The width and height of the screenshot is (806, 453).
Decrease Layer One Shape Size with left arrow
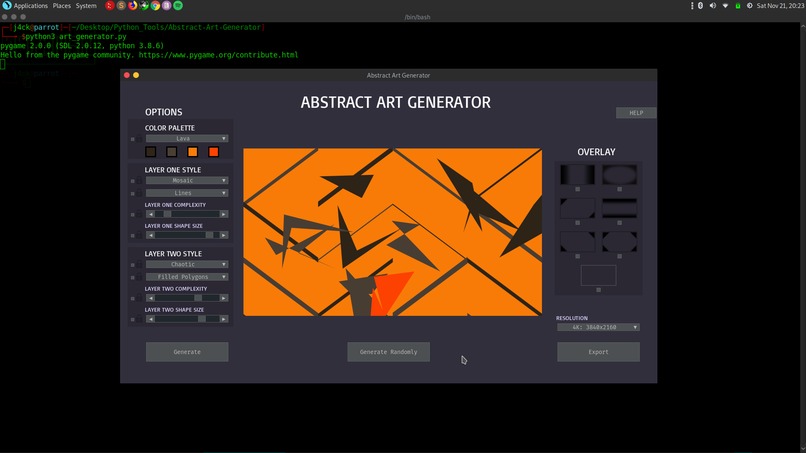point(151,235)
